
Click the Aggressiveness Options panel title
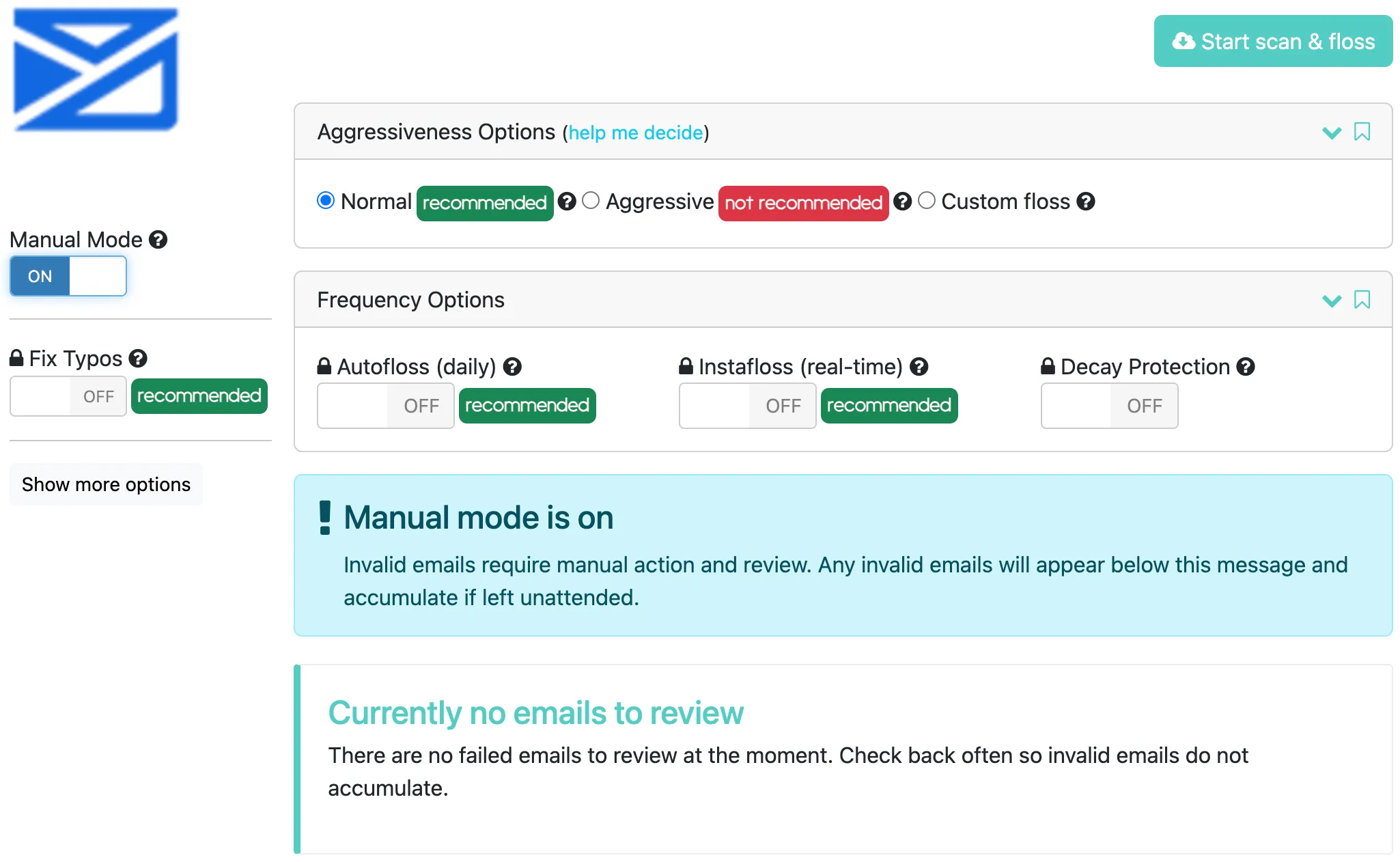pyautogui.click(x=436, y=132)
